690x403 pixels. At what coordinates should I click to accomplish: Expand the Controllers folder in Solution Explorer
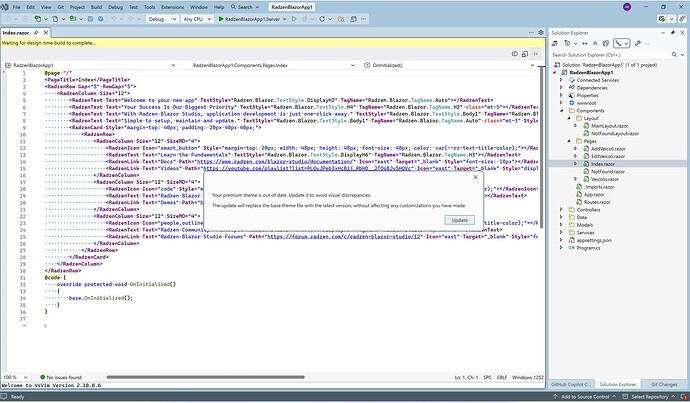pyautogui.click(x=561, y=209)
